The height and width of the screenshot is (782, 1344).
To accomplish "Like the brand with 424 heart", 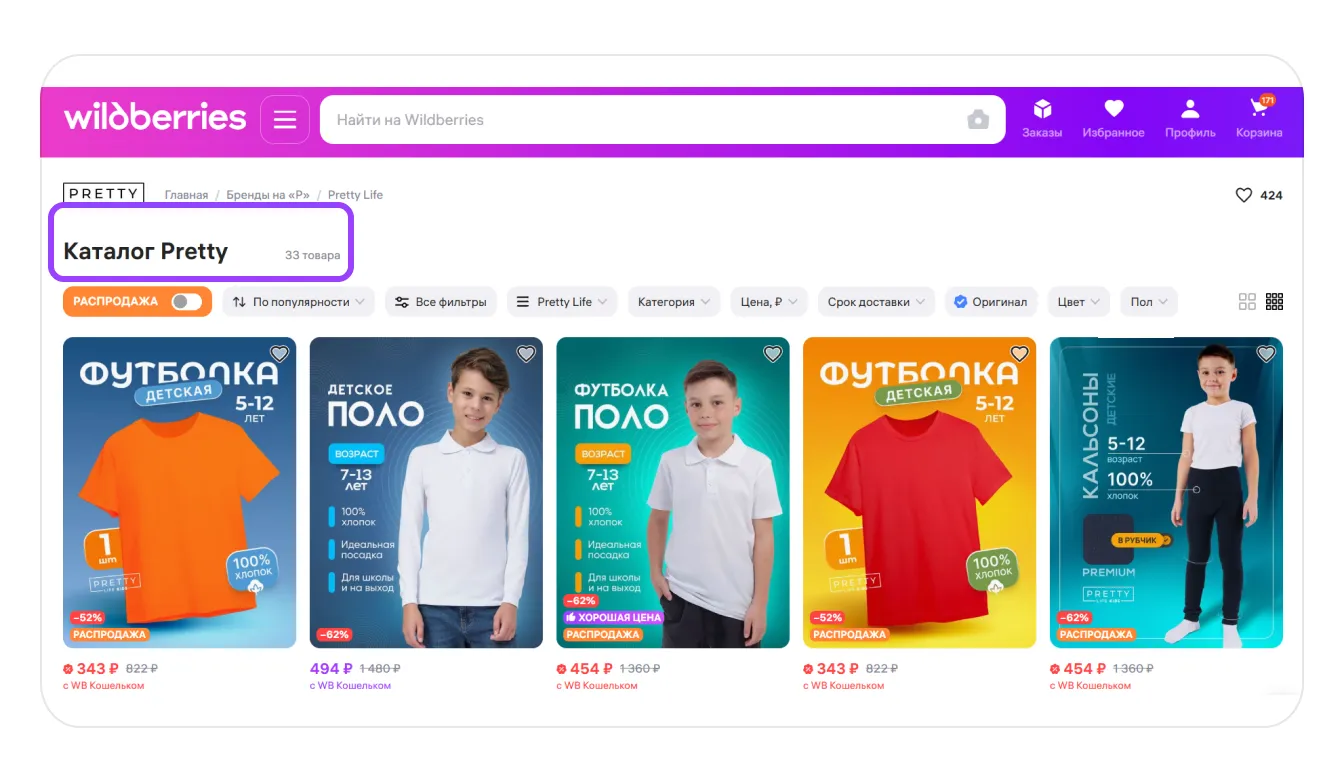I will click(x=1244, y=196).
